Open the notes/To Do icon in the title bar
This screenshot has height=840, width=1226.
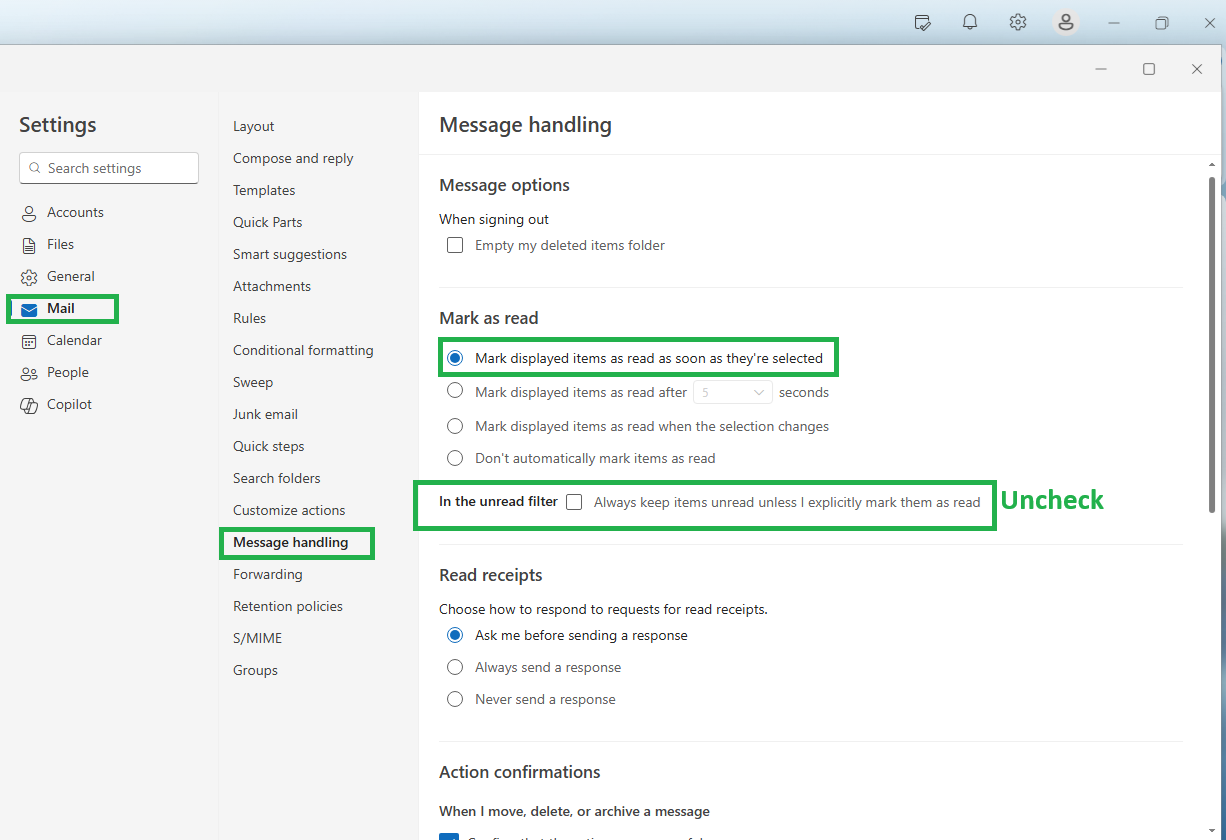[x=923, y=22]
